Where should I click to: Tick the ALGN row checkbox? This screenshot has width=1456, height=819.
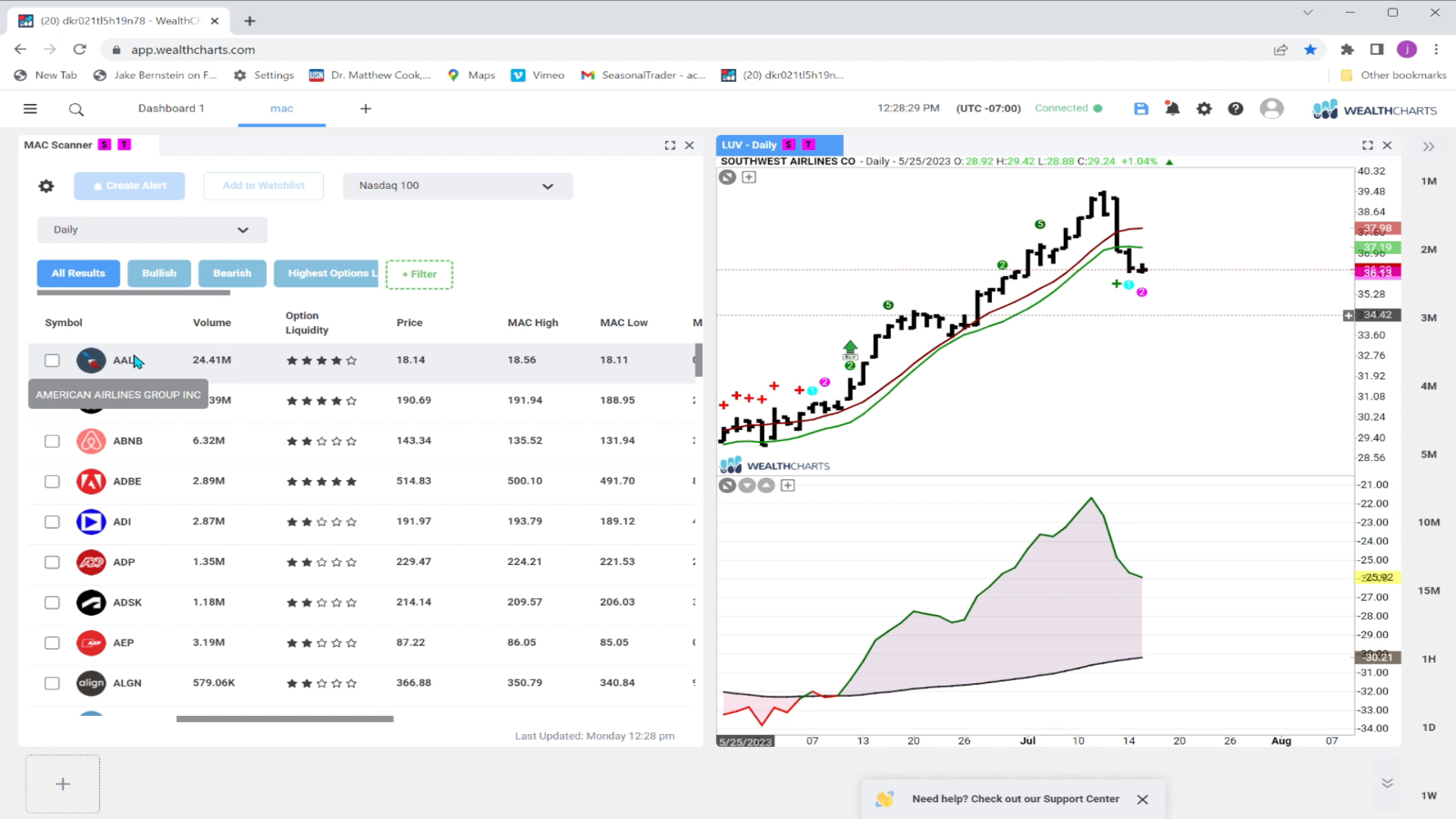click(52, 683)
